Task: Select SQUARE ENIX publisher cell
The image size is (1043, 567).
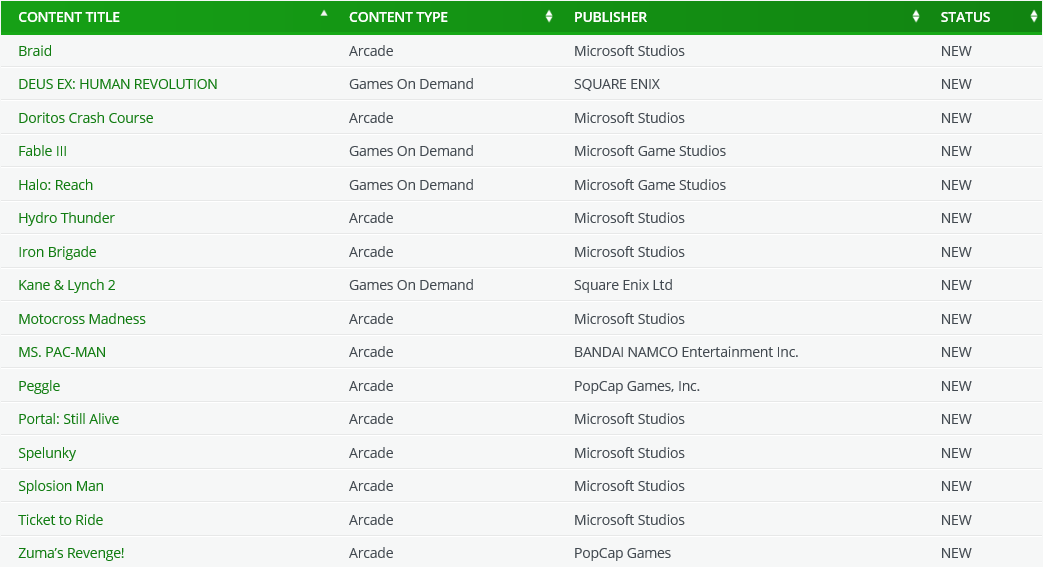Action: (617, 85)
